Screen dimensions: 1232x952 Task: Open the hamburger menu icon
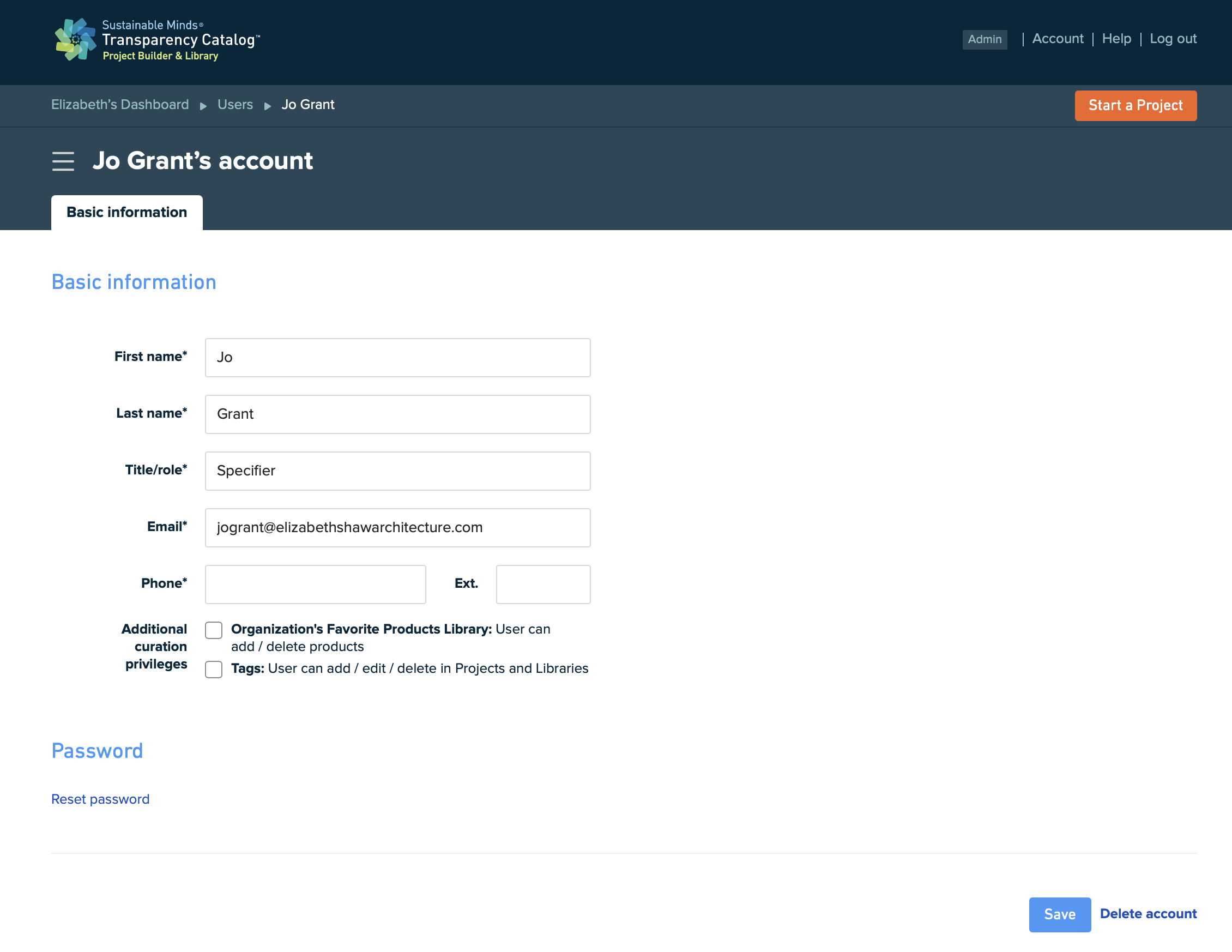(x=63, y=161)
